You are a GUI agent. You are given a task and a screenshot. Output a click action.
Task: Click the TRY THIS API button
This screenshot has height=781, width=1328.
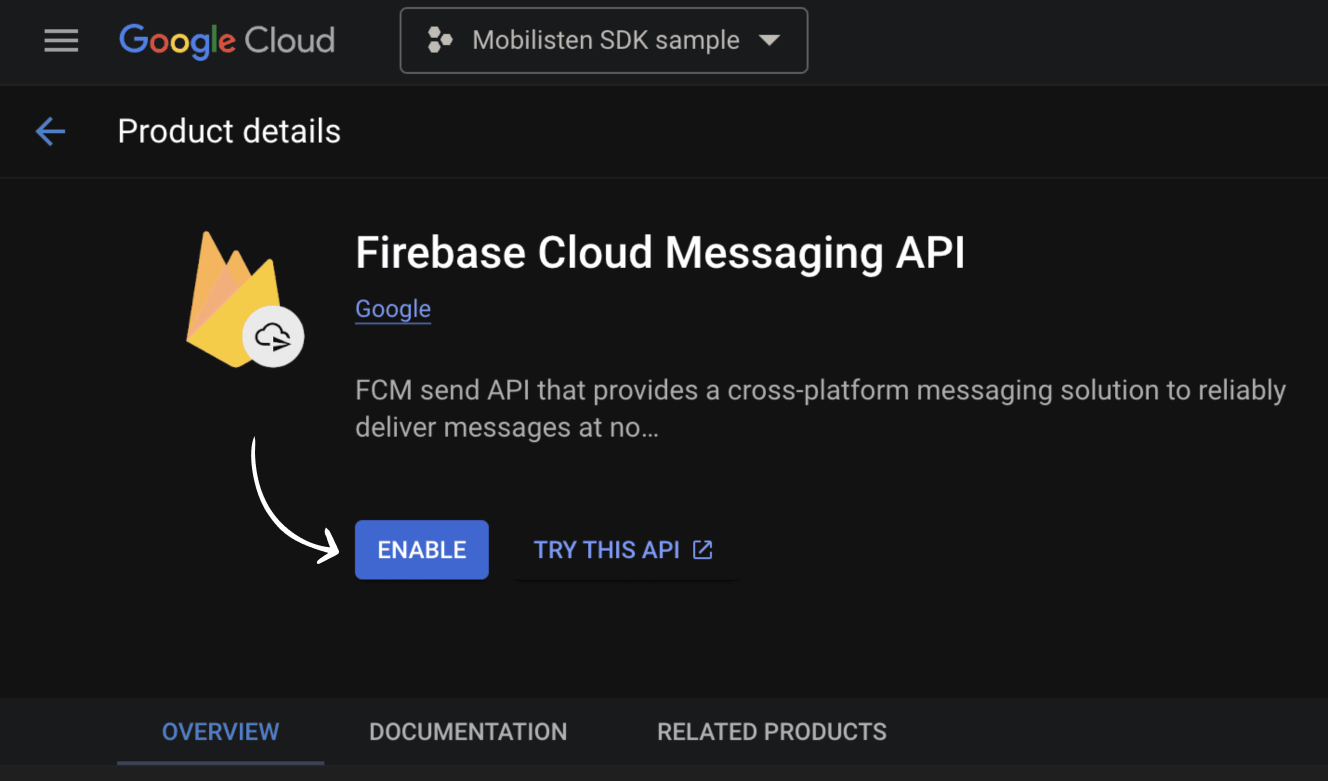(607, 550)
